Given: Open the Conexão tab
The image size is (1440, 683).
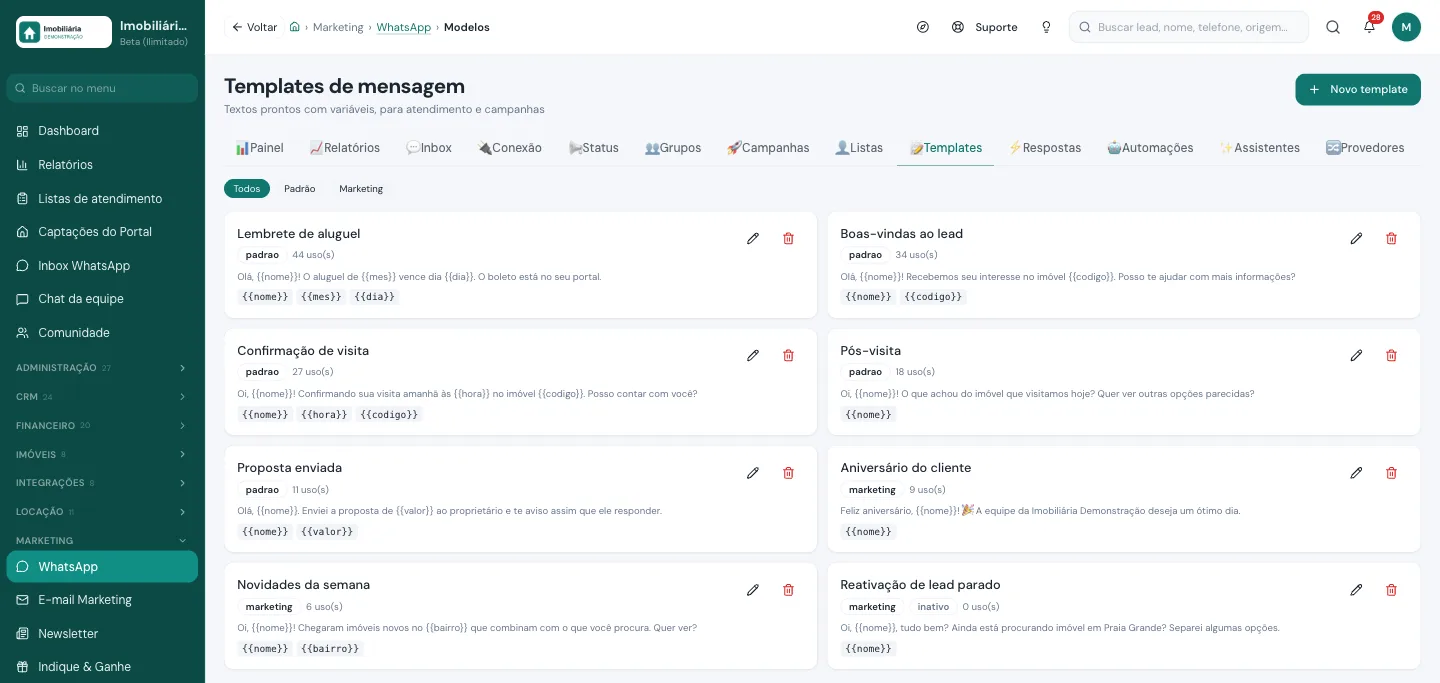Looking at the screenshot, I should pos(509,148).
